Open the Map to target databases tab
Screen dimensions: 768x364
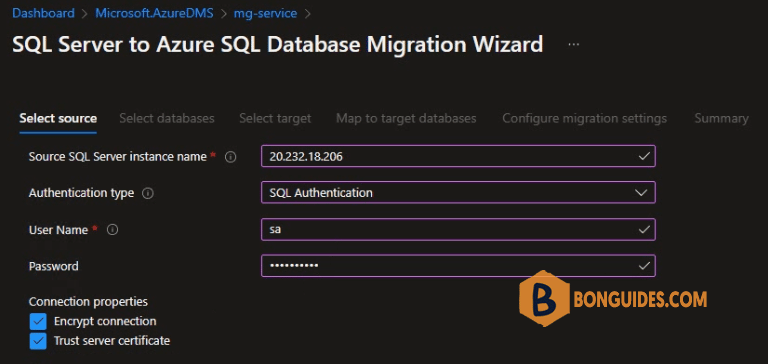pyautogui.click(x=406, y=119)
